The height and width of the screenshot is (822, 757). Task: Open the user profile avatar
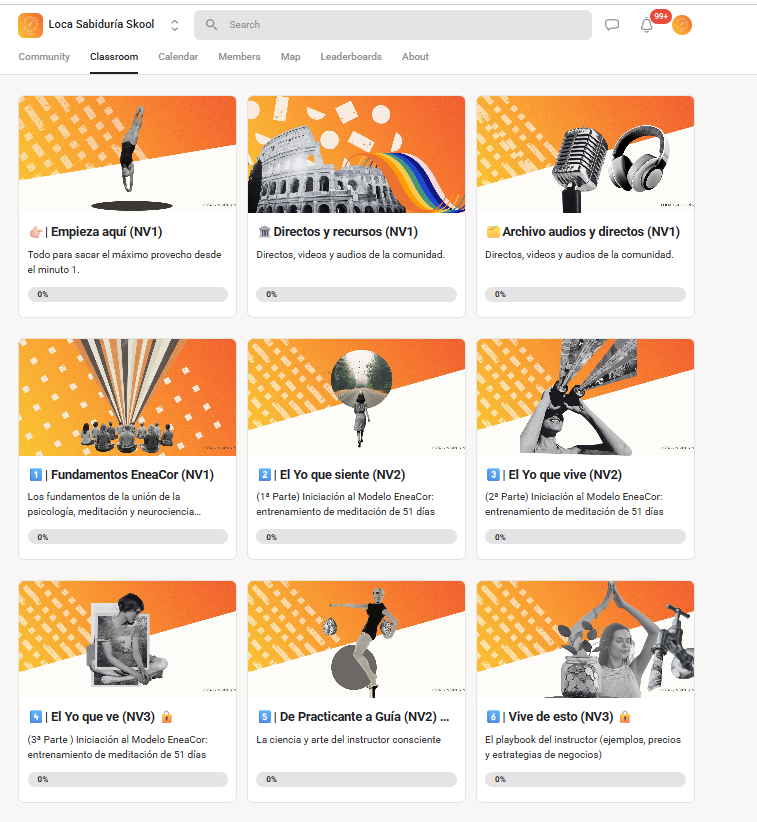coord(682,25)
